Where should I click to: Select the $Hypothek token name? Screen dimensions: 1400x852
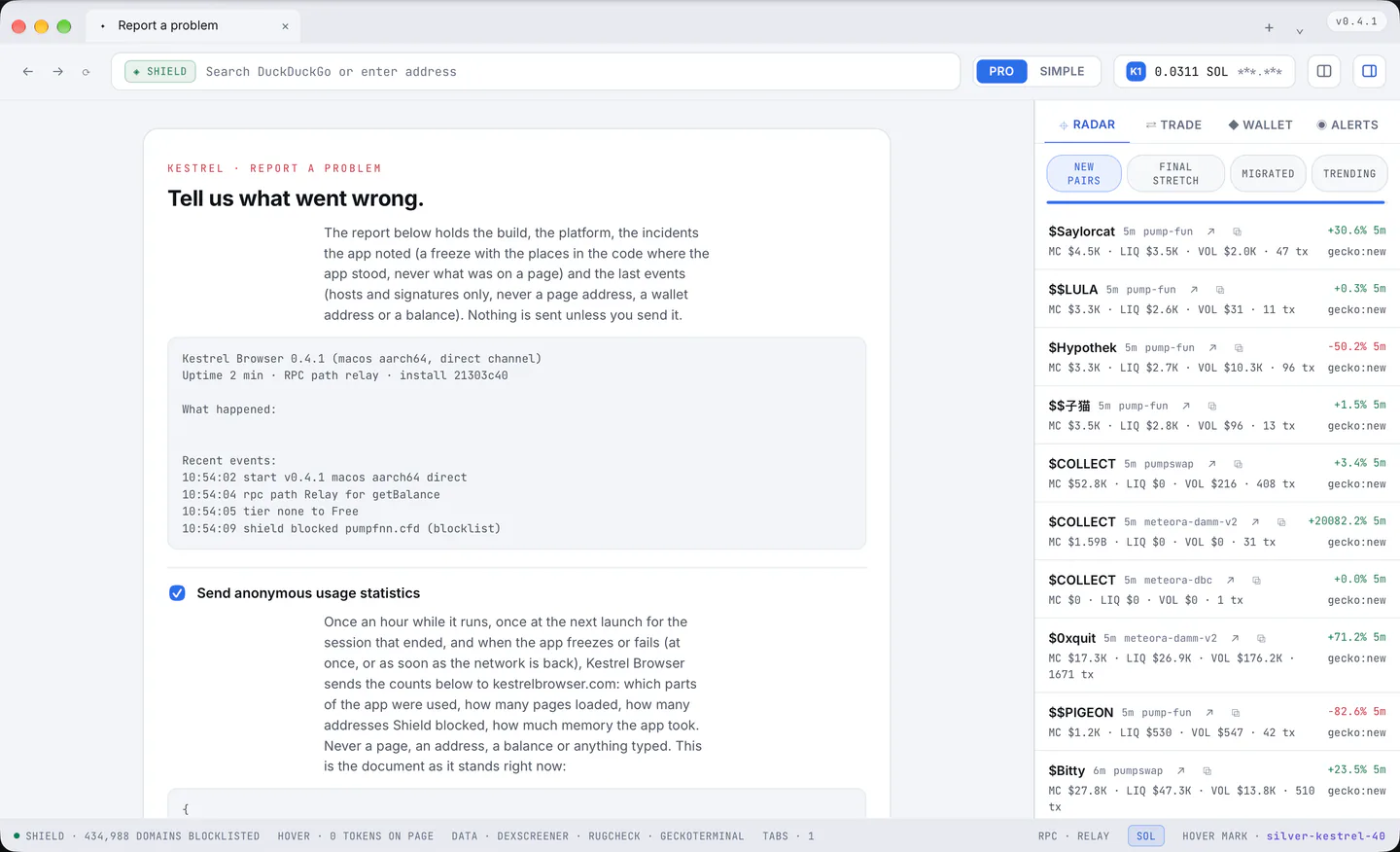coord(1082,348)
